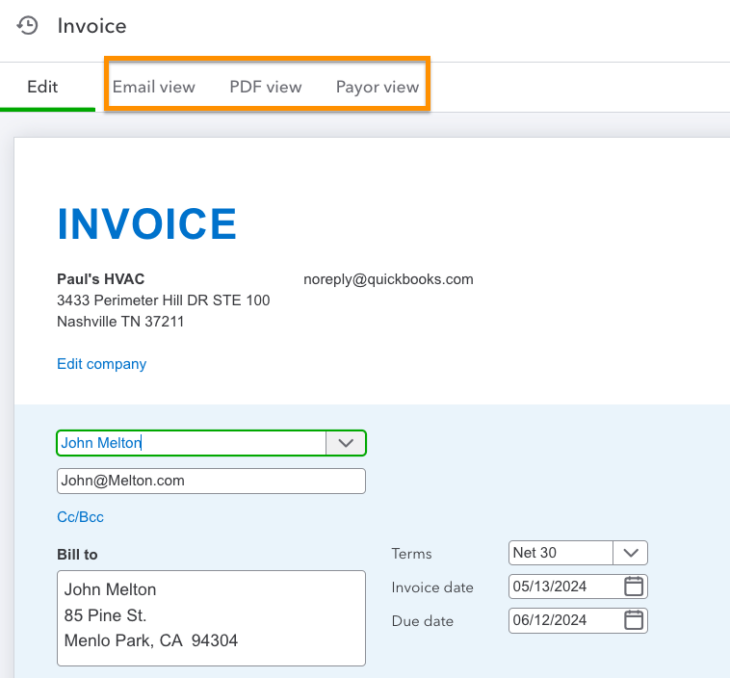Click the blue INVOICE heading
This screenshot has width=730, height=678.
[x=147, y=224]
